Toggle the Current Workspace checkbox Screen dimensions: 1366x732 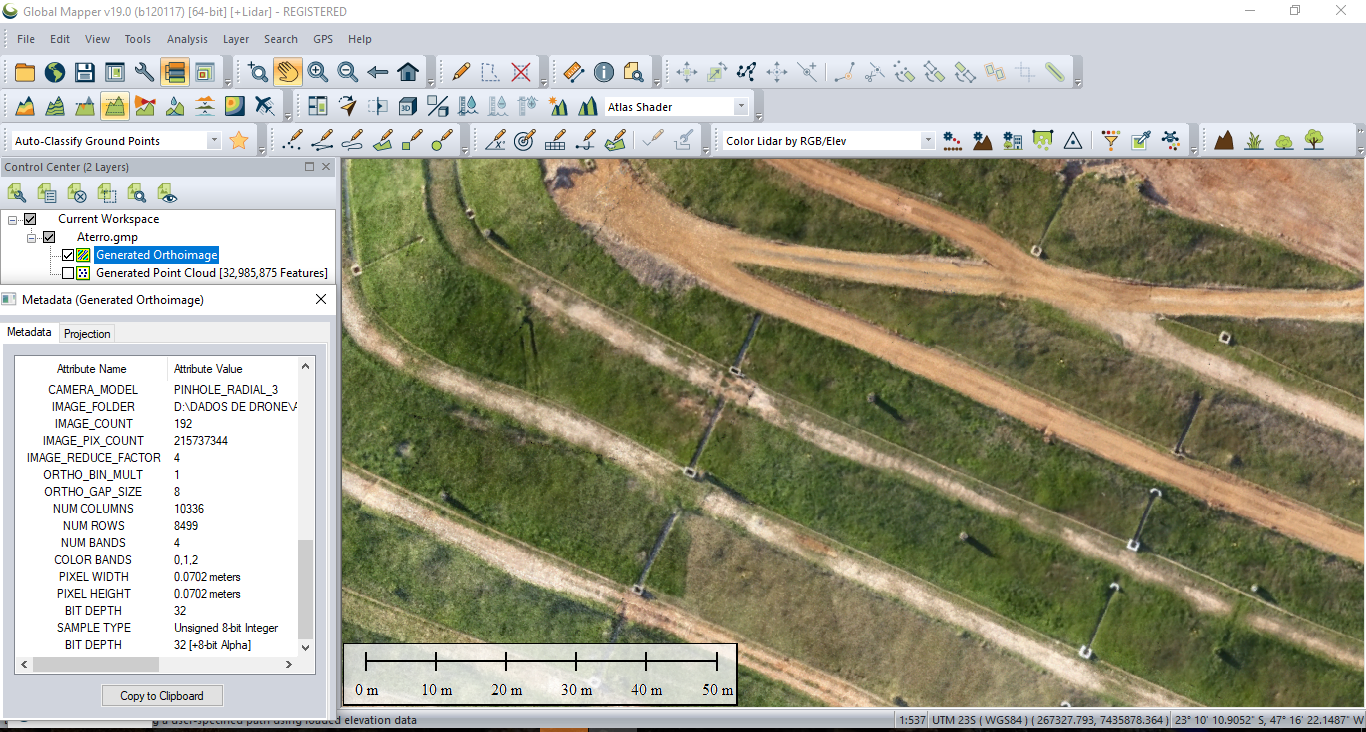30,219
